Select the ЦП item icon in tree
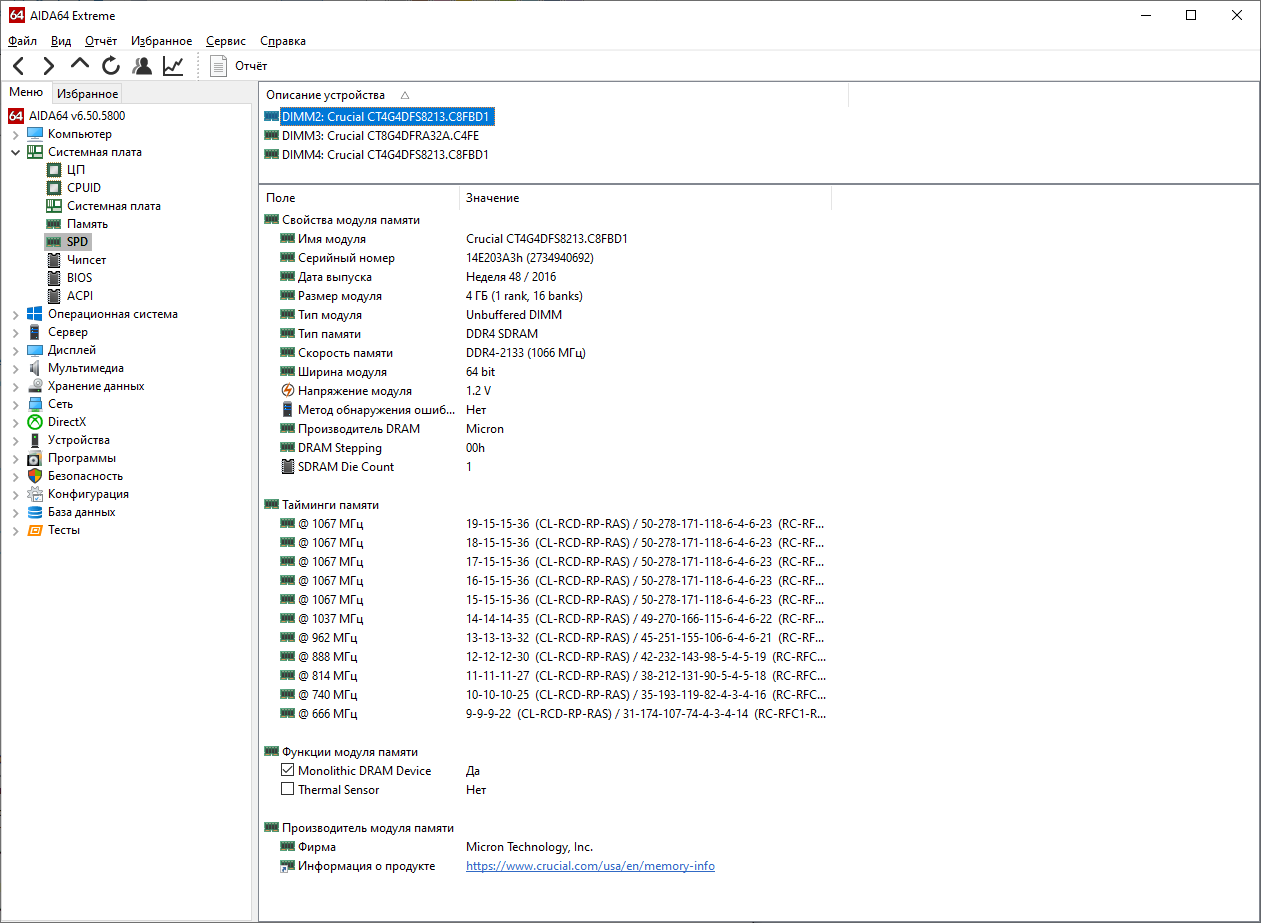The width and height of the screenshot is (1261, 923). point(53,170)
